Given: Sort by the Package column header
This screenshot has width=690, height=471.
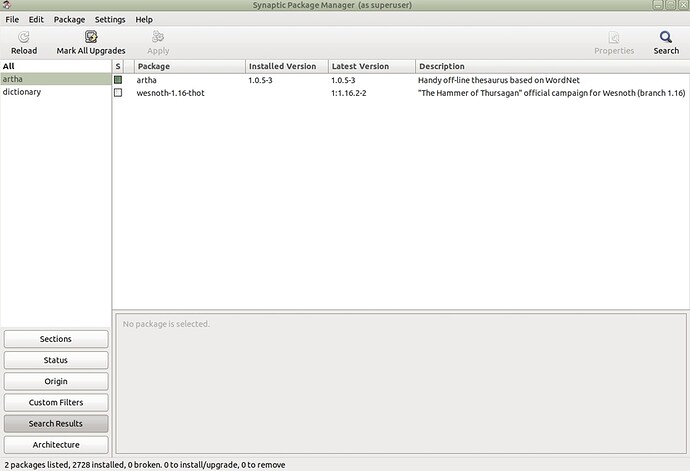Looking at the screenshot, I should [190, 66].
